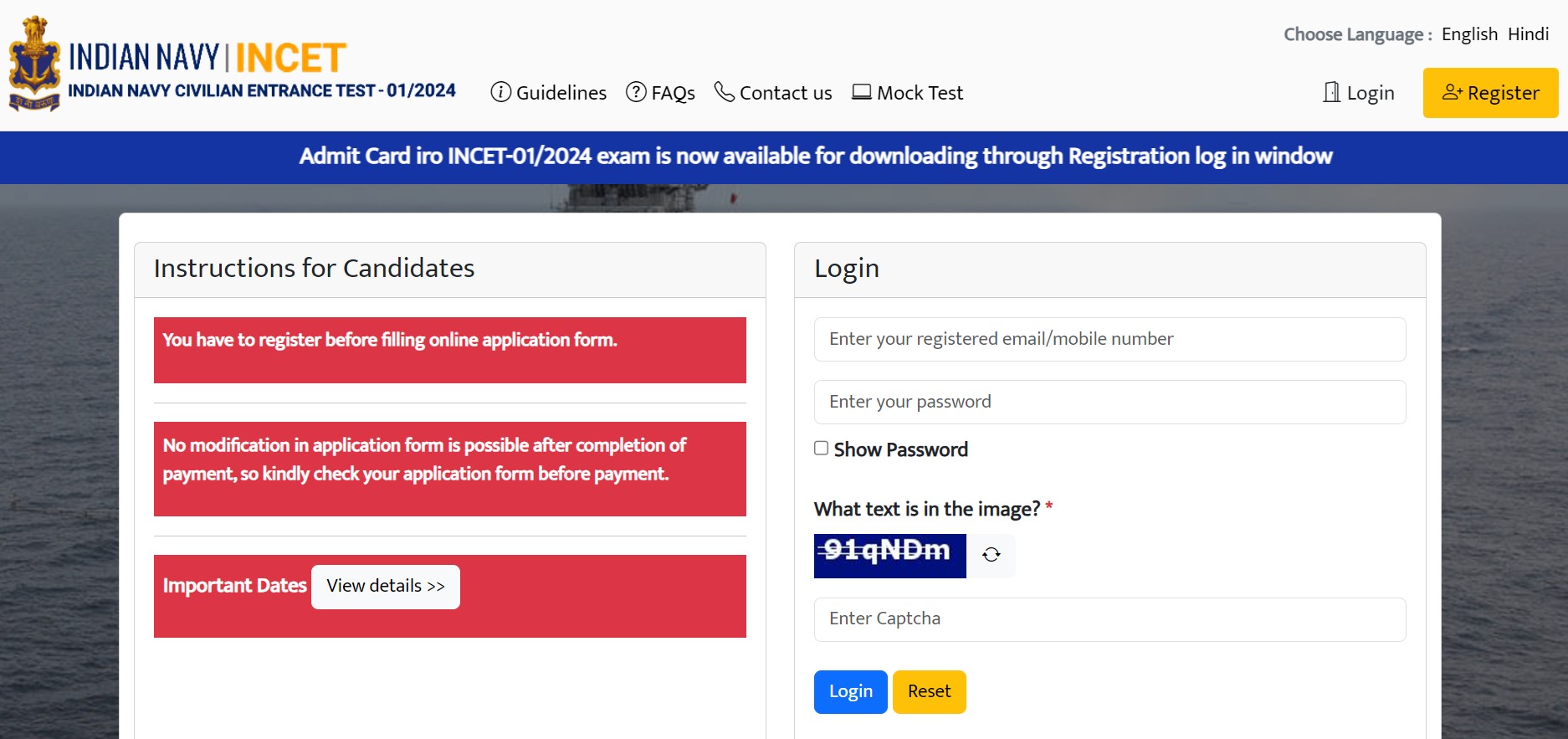Screen dimensions: 1568x739
Task: Click the "No modification in application form" notice
Action: click(424, 459)
